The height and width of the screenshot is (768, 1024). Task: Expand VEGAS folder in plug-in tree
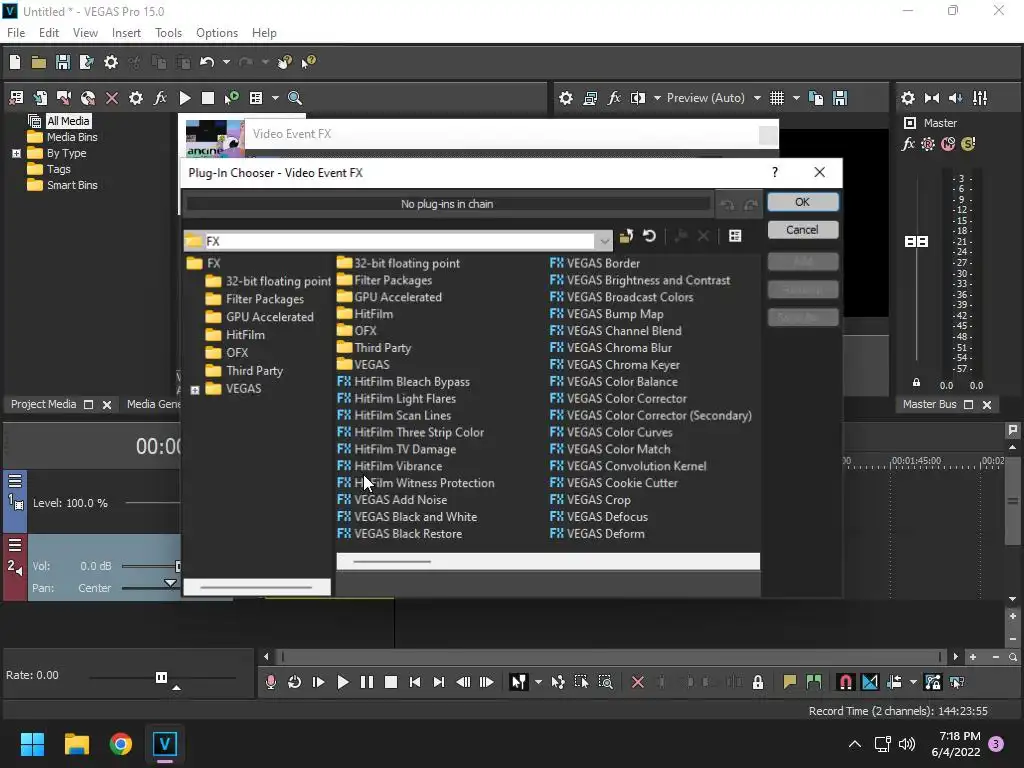tap(195, 390)
